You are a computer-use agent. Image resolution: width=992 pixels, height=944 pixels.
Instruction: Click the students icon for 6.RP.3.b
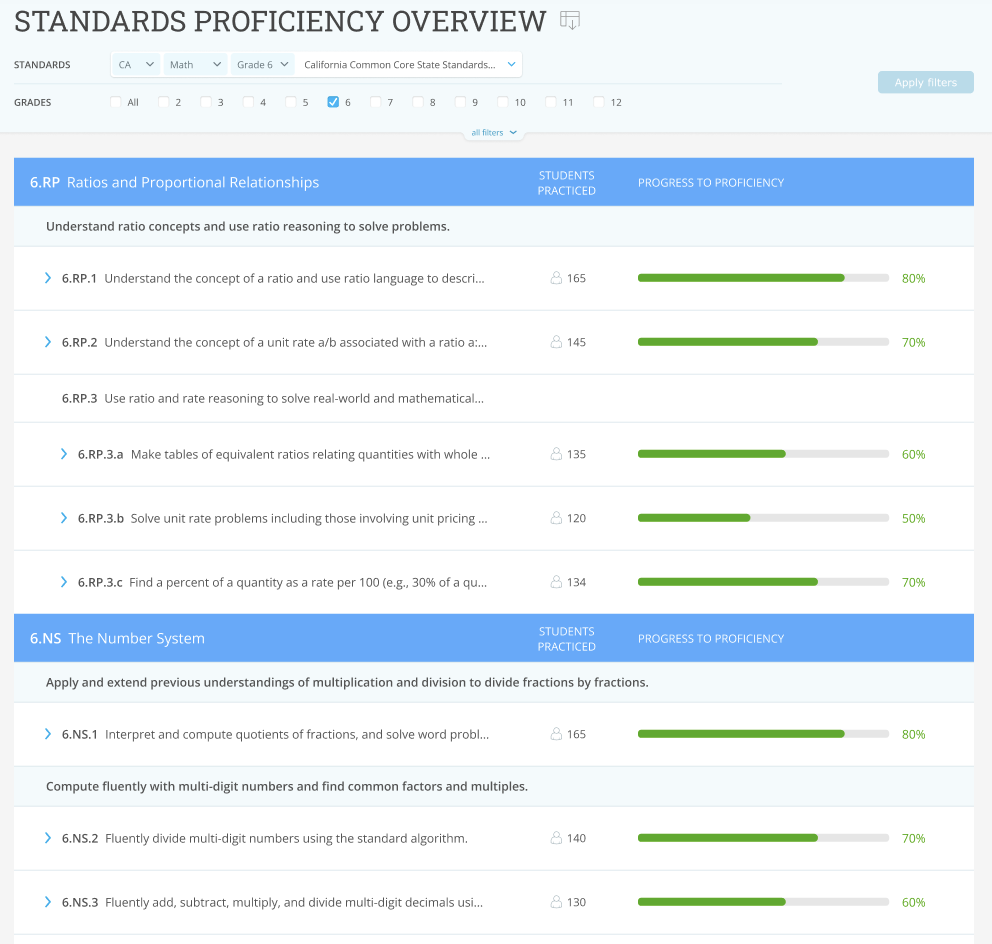coord(556,518)
